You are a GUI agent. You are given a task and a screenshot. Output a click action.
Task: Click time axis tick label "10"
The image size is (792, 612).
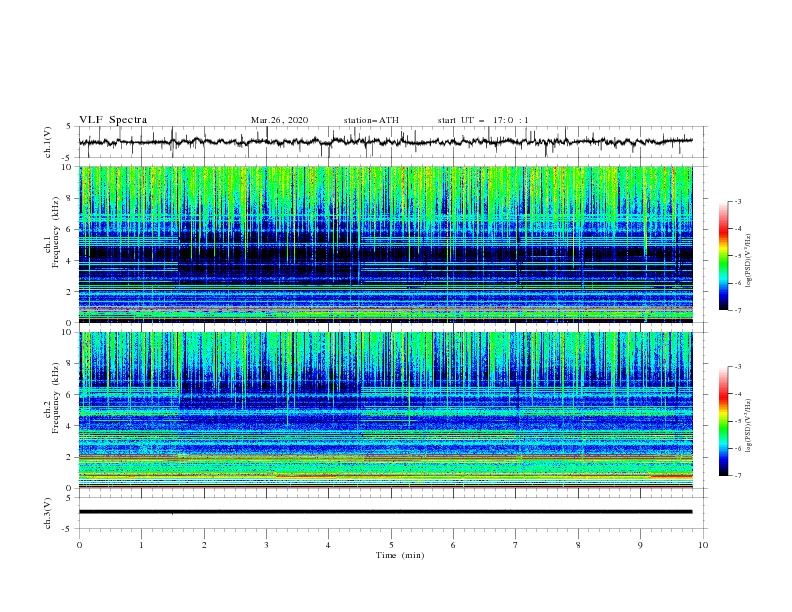pos(703,545)
